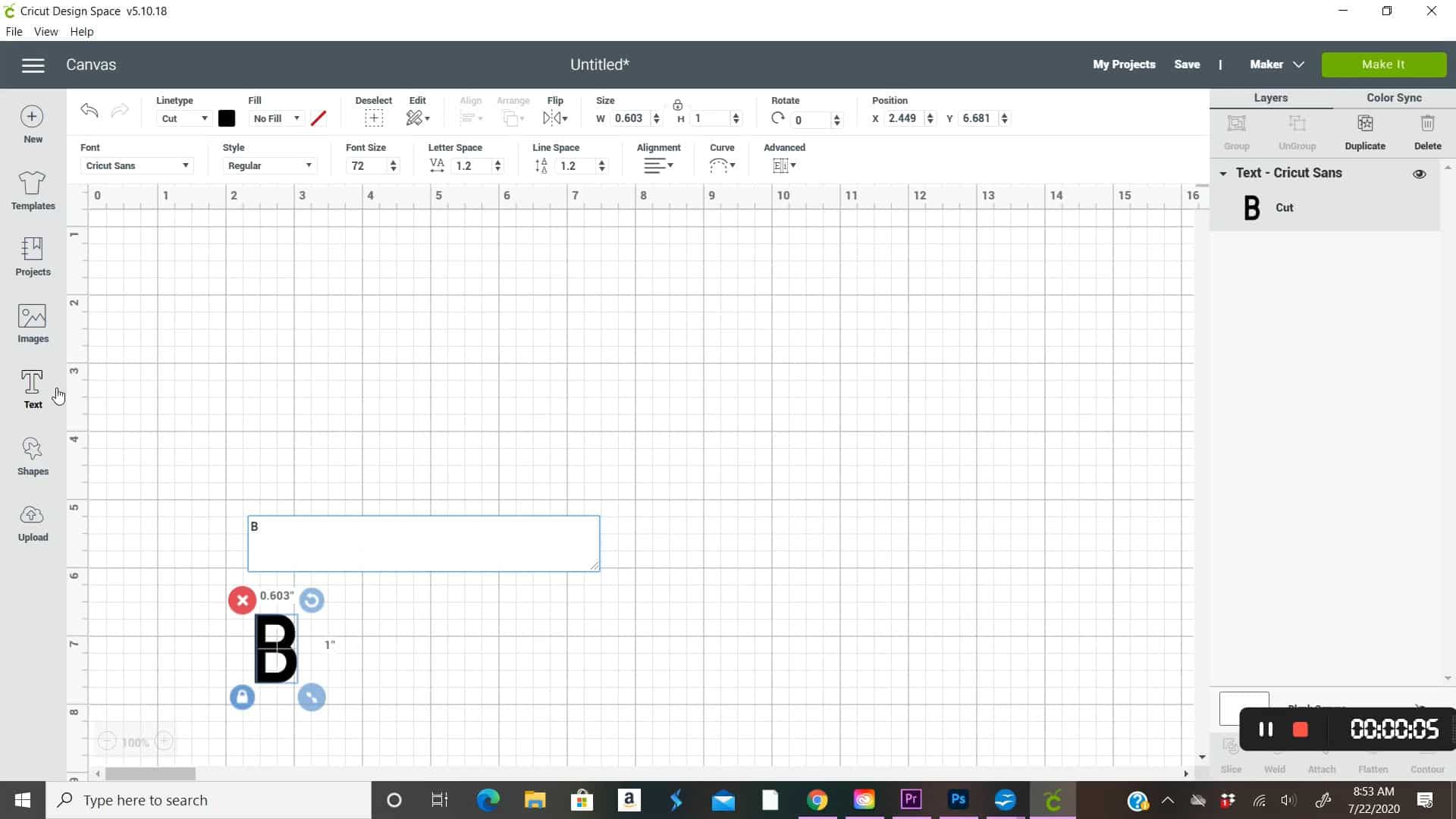Open the Curve dropdown
1456x819 pixels.
click(722, 165)
